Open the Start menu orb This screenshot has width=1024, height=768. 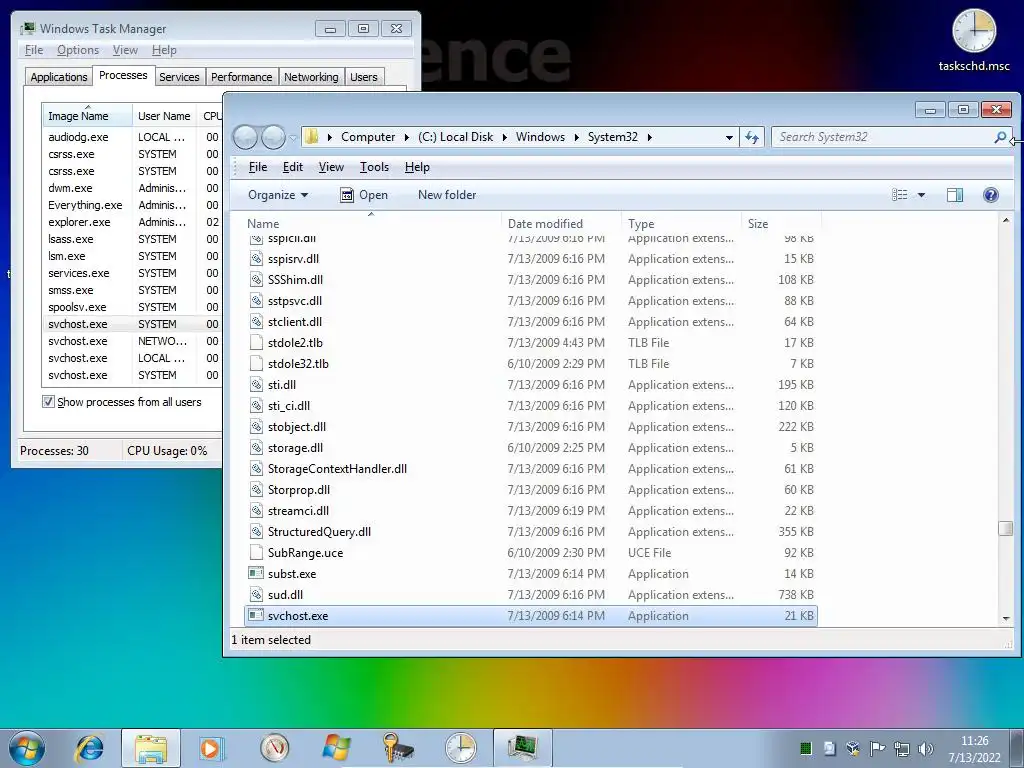27,748
